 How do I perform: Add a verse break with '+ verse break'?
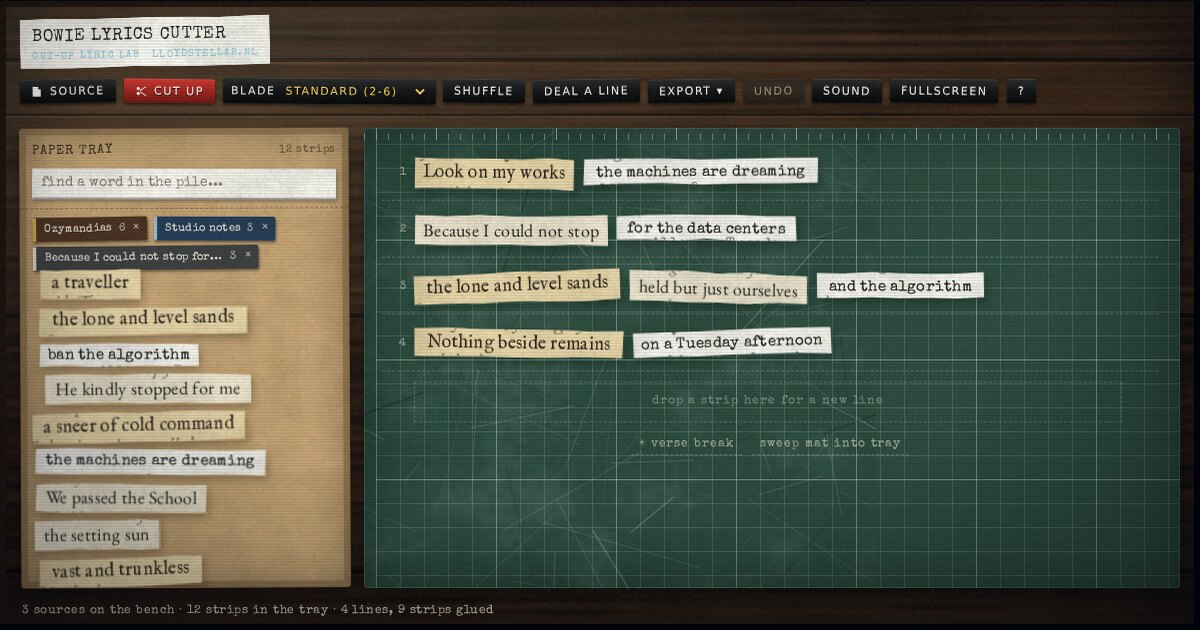pos(686,443)
